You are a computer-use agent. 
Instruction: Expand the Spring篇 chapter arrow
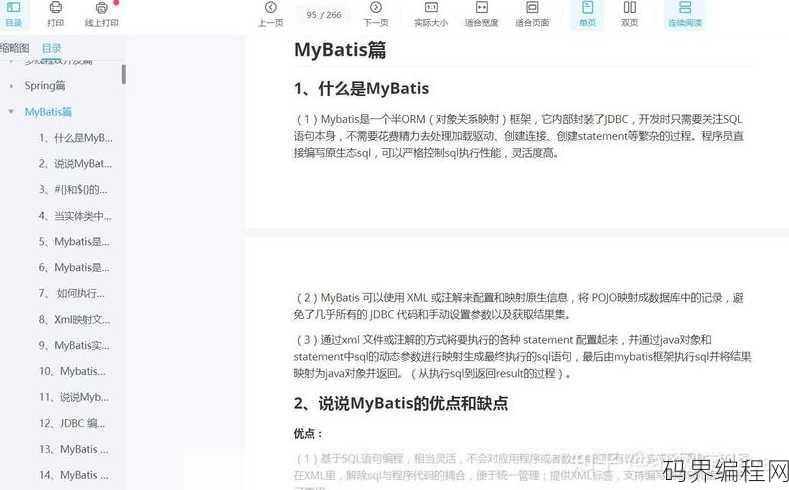click(11, 86)
